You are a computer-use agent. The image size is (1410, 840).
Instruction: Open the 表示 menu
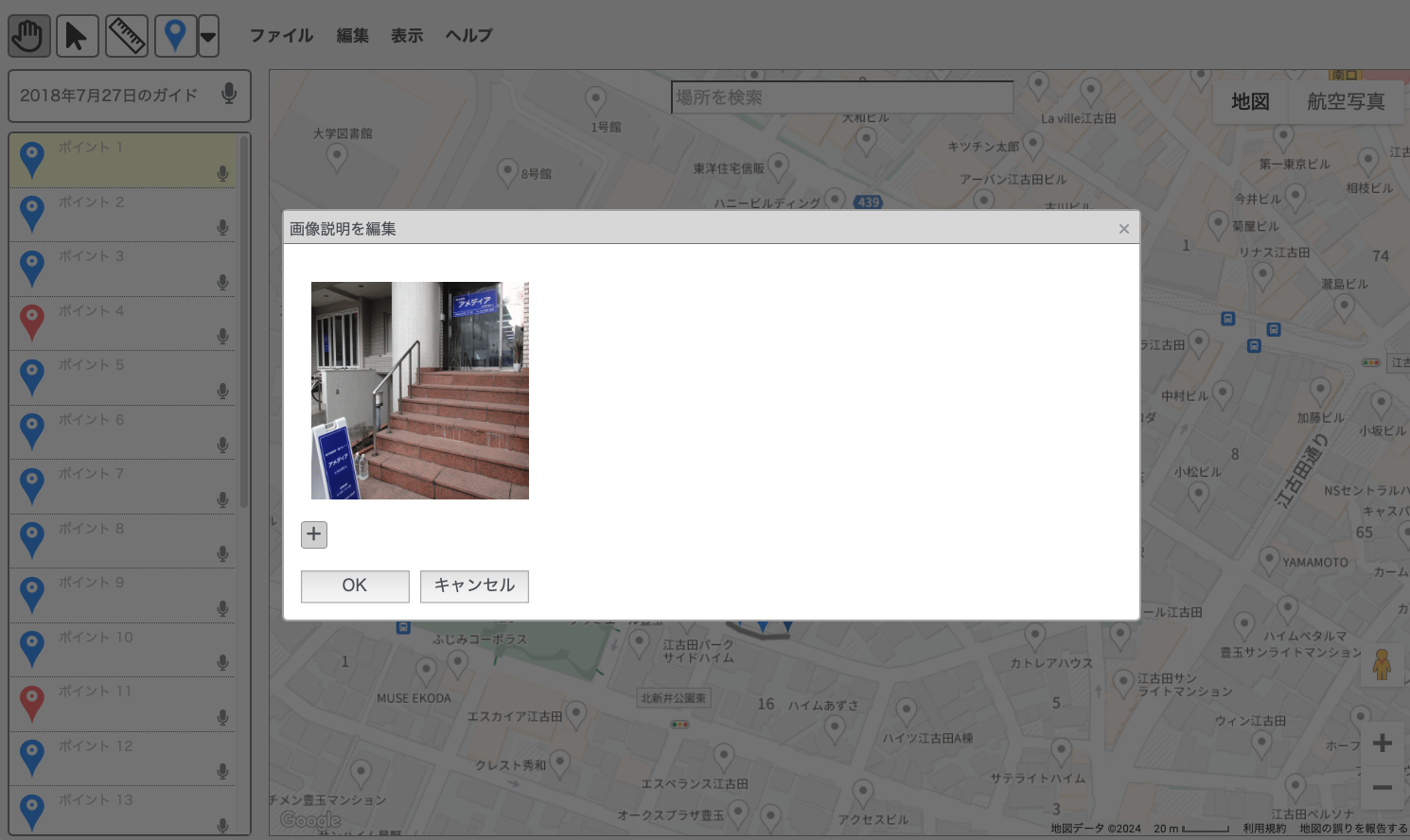coord(407,36)
